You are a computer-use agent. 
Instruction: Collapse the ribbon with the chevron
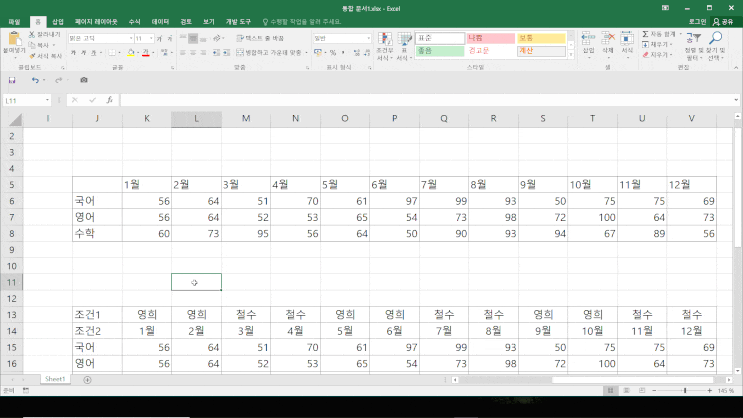(x=736, y=68)
